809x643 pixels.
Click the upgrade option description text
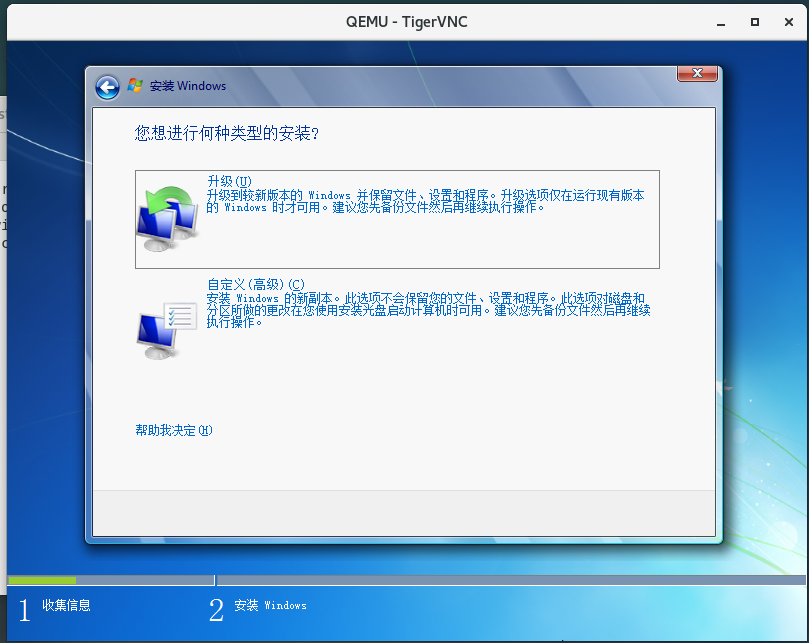[x=426, y=201]
